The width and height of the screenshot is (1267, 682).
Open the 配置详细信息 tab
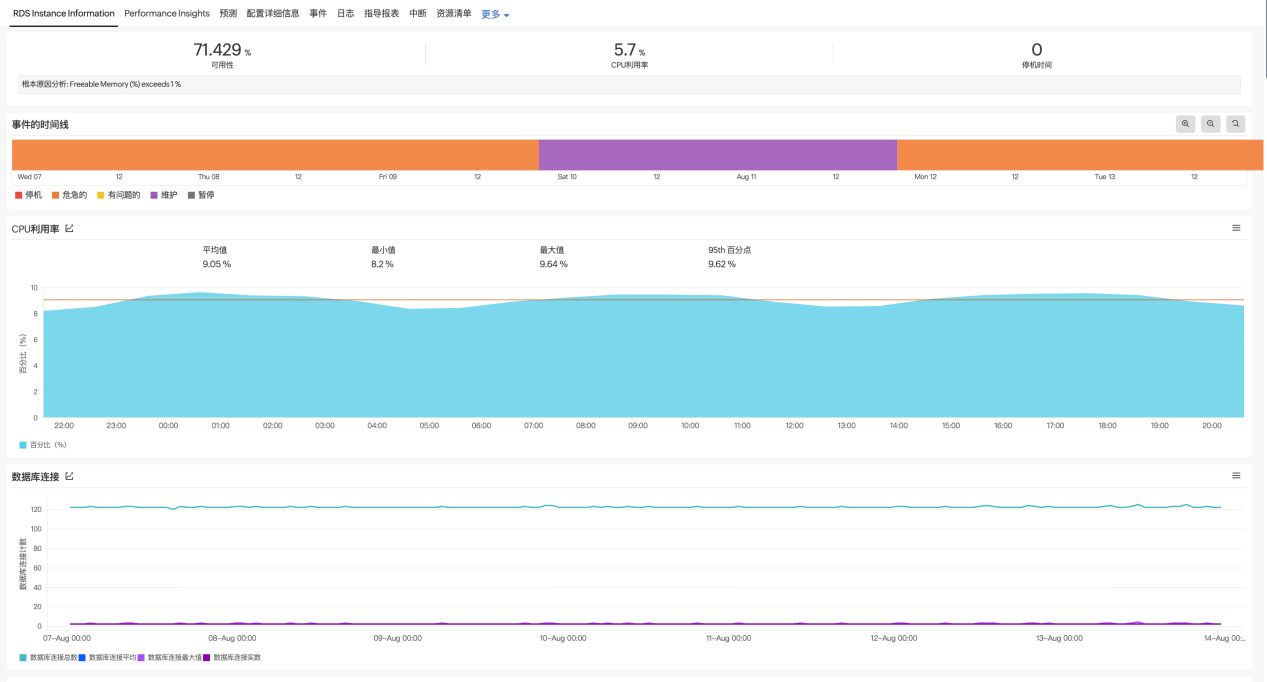coord(273,14)
